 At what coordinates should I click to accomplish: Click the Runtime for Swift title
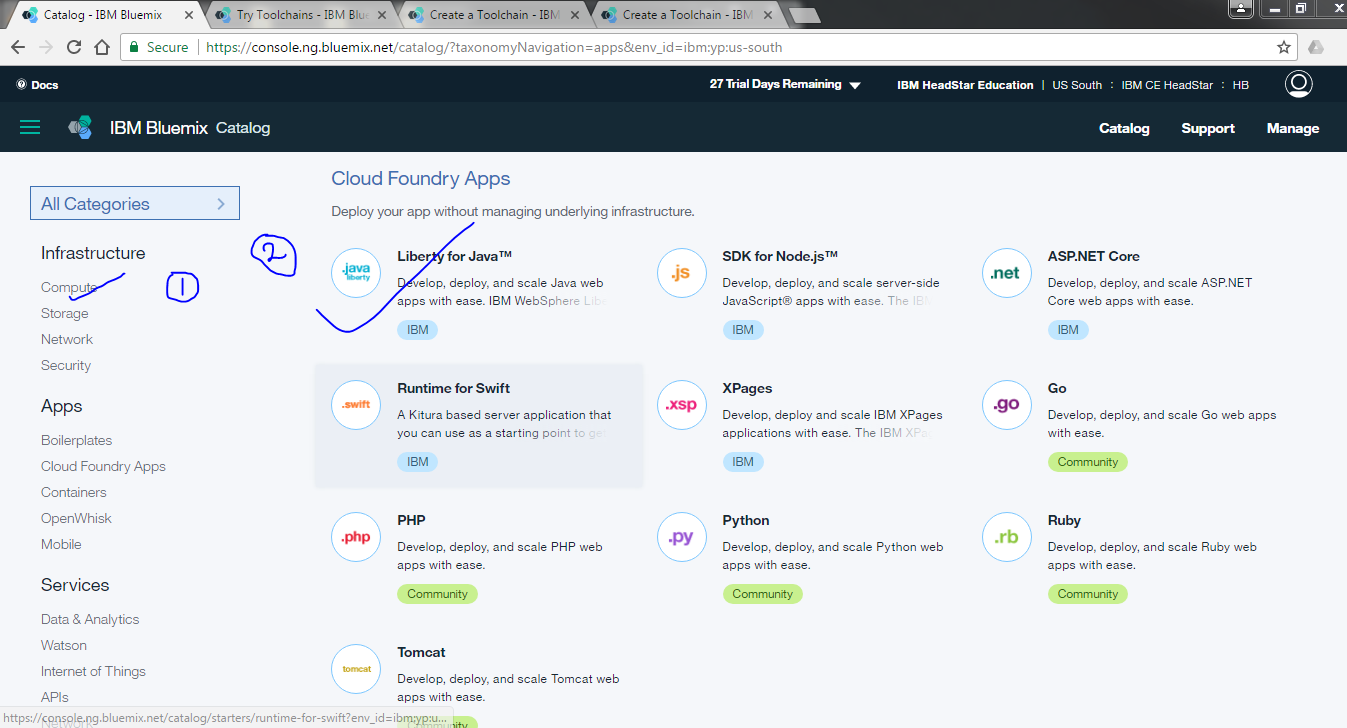click(453, 388)
